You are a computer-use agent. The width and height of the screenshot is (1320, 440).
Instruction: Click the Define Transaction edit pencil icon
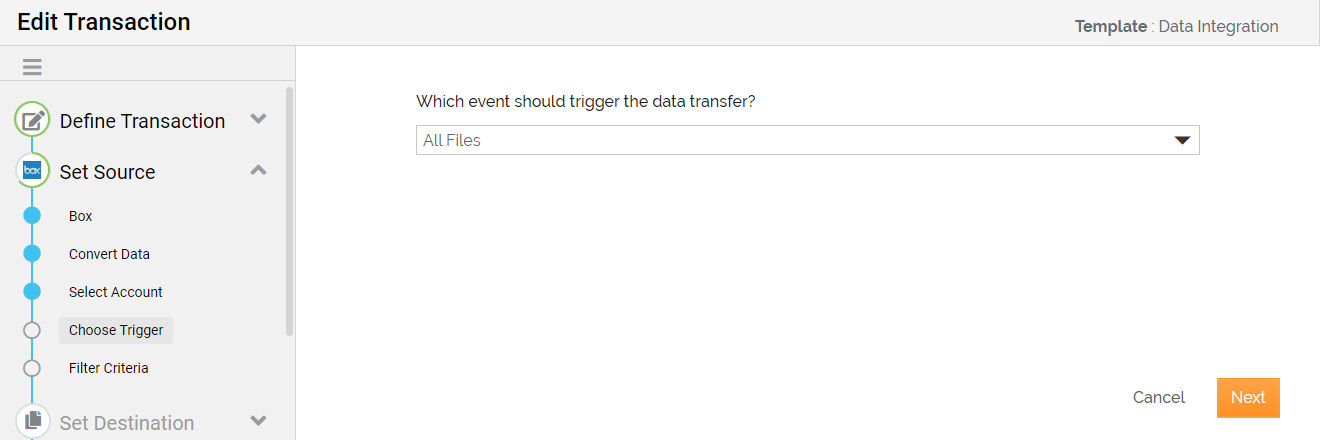point(32,121)
